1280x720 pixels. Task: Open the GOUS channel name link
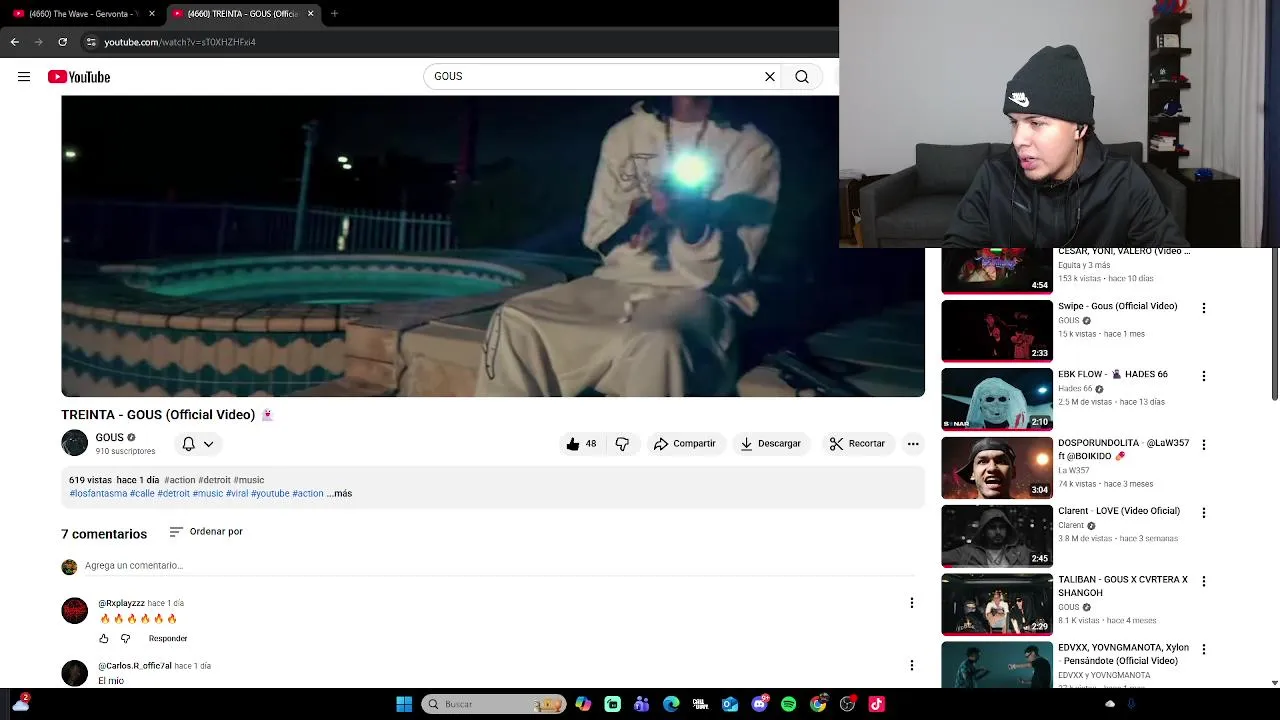(x=109, y=437)
